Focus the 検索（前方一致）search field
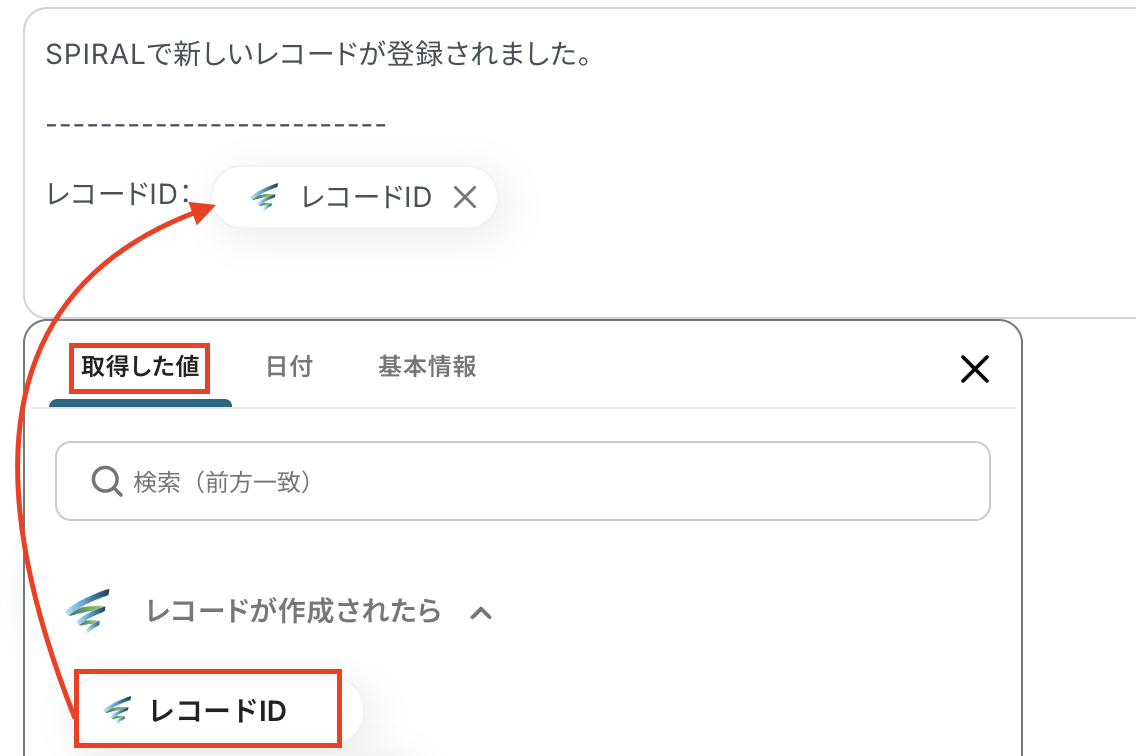1136x756 pixels. (x=540, y=482)
